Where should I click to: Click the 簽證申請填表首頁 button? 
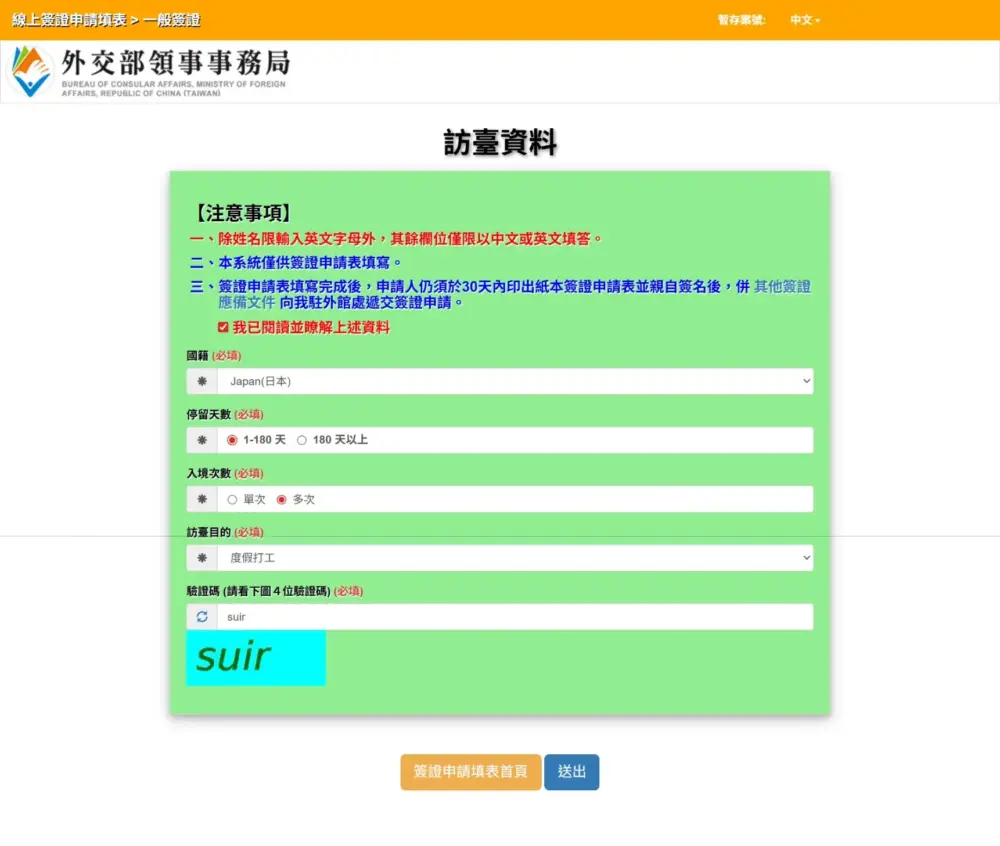(470, 772)
